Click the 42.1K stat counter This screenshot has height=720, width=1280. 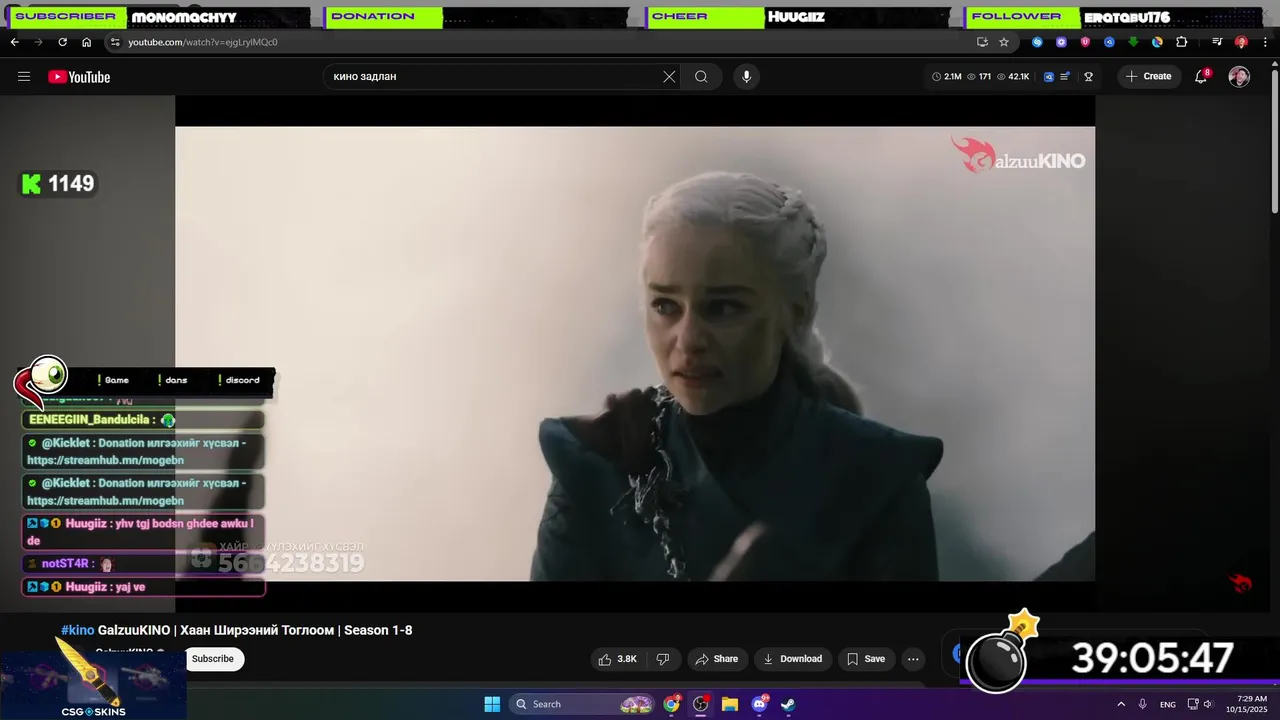1012,77
